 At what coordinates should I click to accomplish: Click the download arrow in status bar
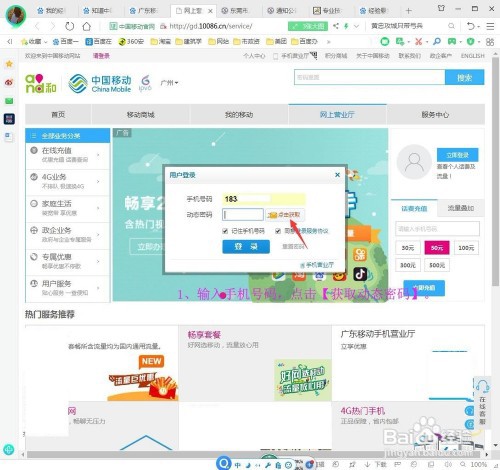coord(367,464)
